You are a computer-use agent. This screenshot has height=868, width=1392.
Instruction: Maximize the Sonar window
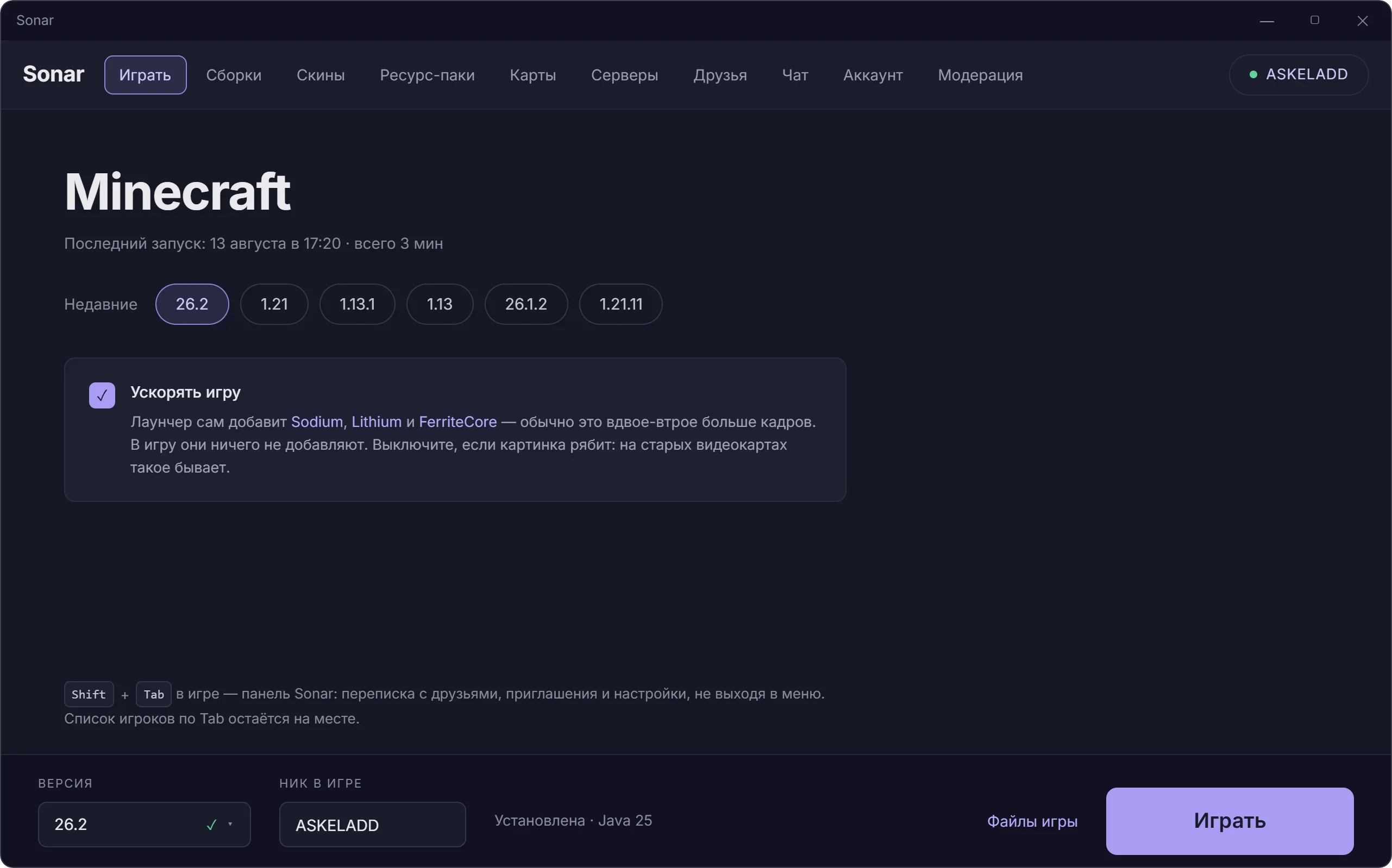(x=1314, y=20)
